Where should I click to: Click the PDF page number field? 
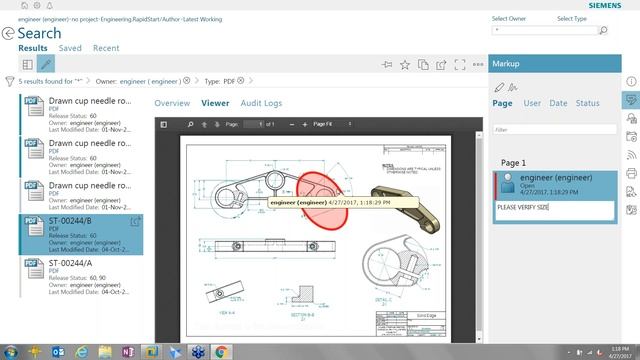point(253,124)
